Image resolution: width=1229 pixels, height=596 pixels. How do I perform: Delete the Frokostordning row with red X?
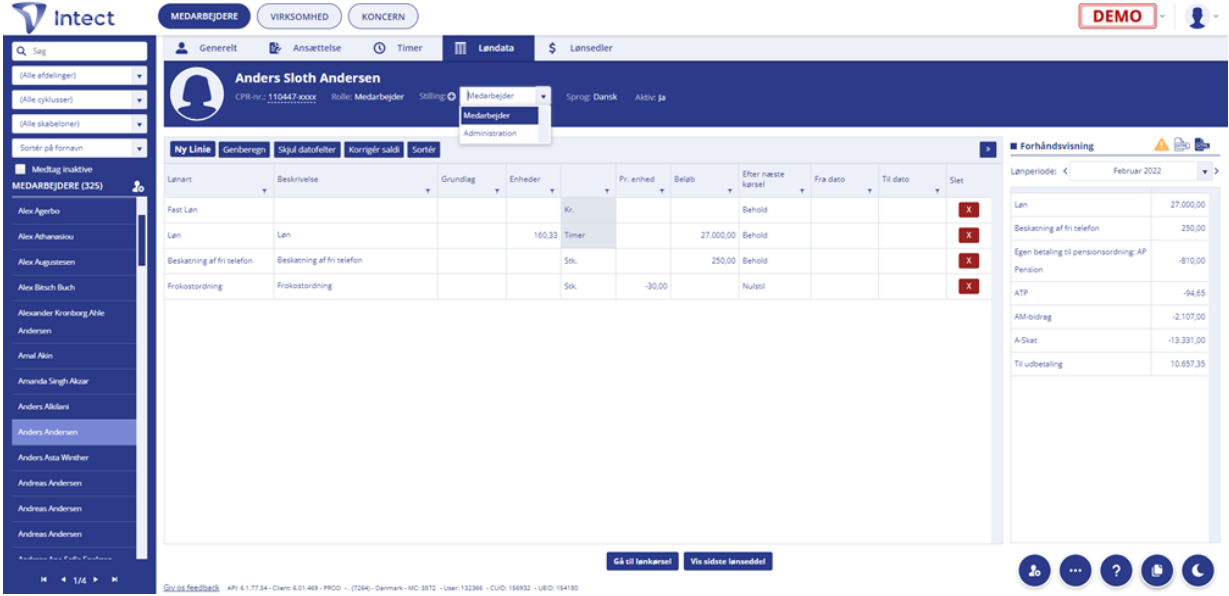(x=967, y=286)
